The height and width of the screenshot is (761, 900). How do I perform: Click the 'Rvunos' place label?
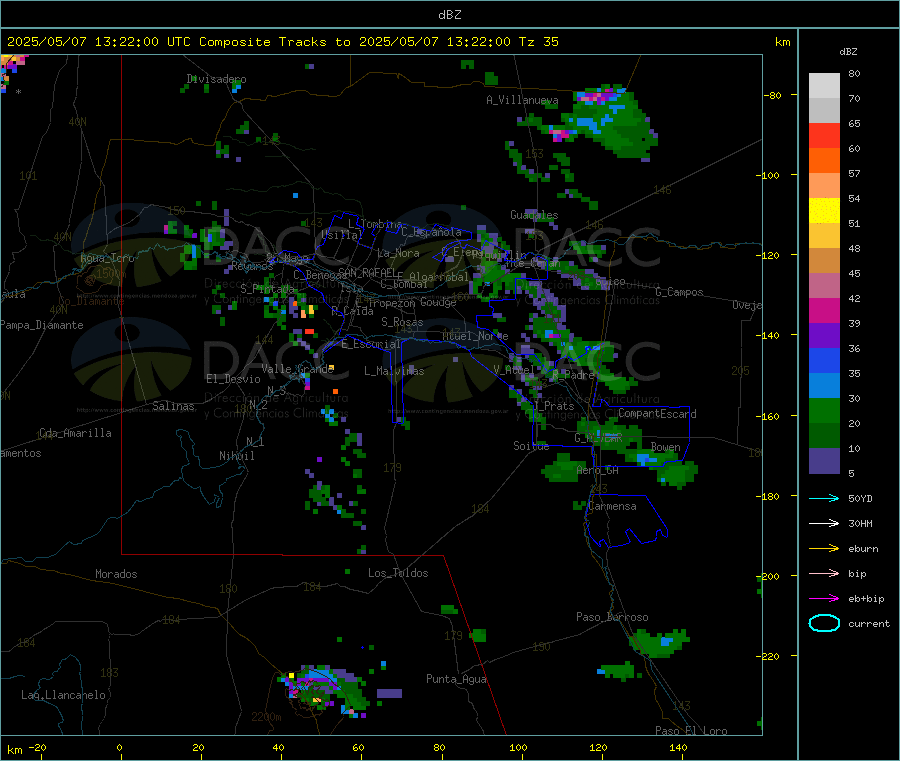252,266
